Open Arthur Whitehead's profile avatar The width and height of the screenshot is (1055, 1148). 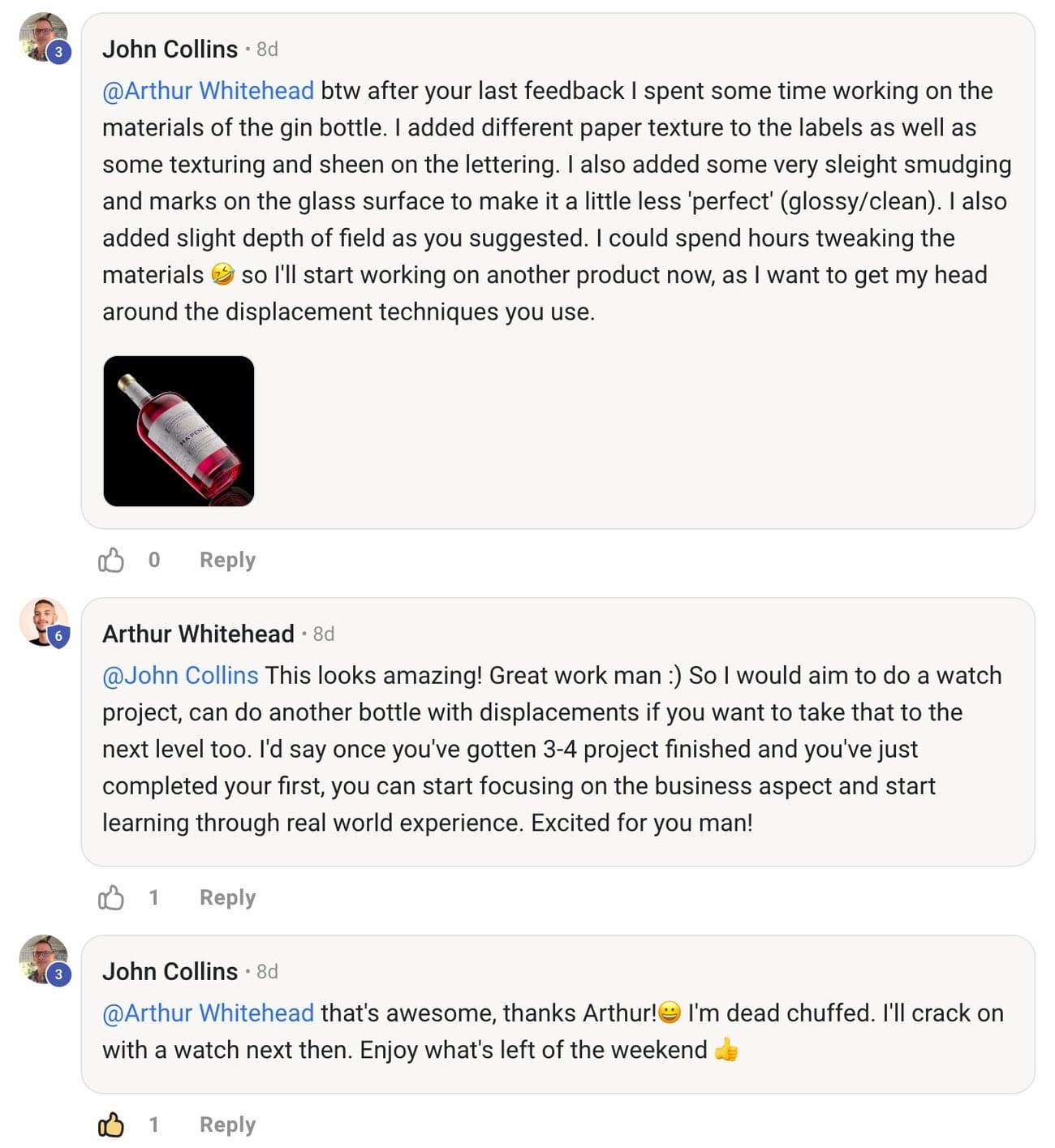click(x=43, y=621)
